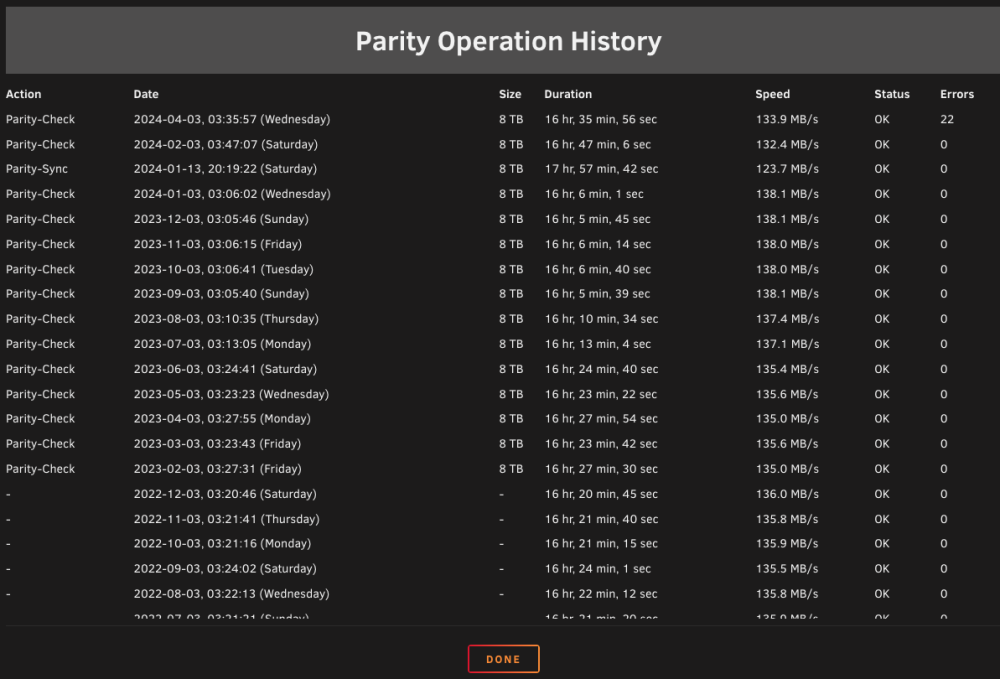
Task: Select date 2023-05-03, 03:23:23 (Wednesday)
Action: (232, 394)
